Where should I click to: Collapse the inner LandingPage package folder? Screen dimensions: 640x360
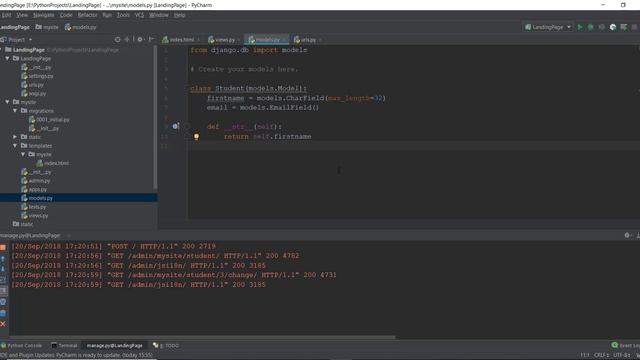(7, 58)
